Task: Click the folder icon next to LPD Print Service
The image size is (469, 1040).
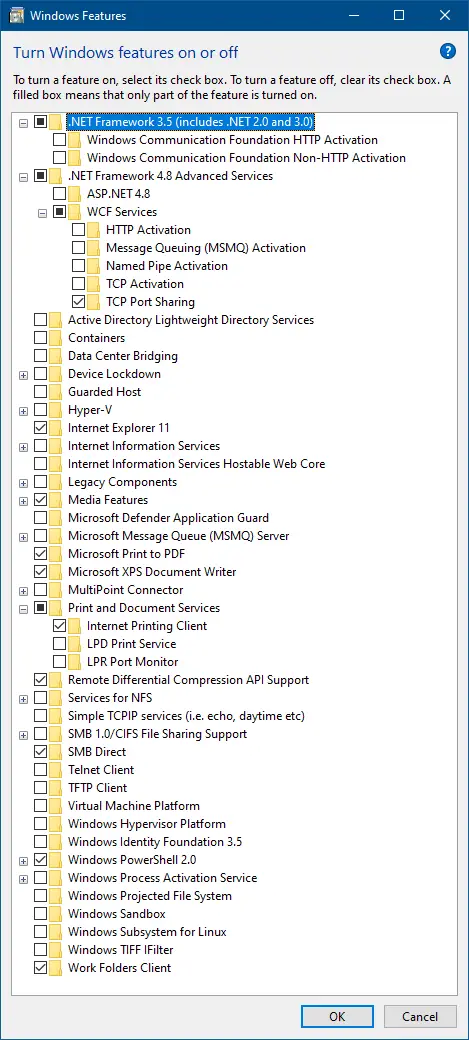Action: tap(75, 644)
